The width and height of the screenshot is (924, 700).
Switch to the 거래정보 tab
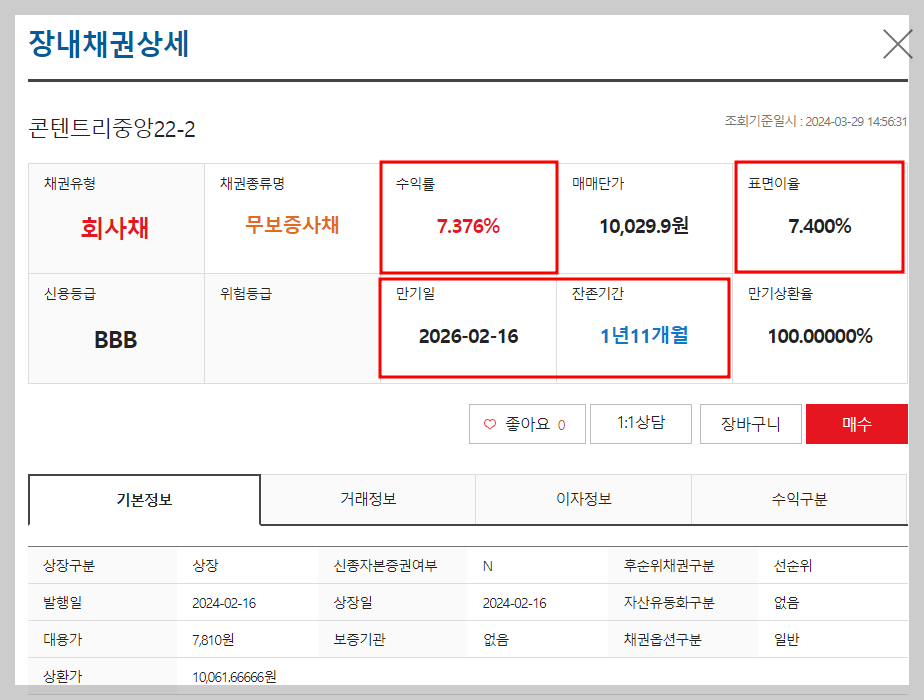368,499
